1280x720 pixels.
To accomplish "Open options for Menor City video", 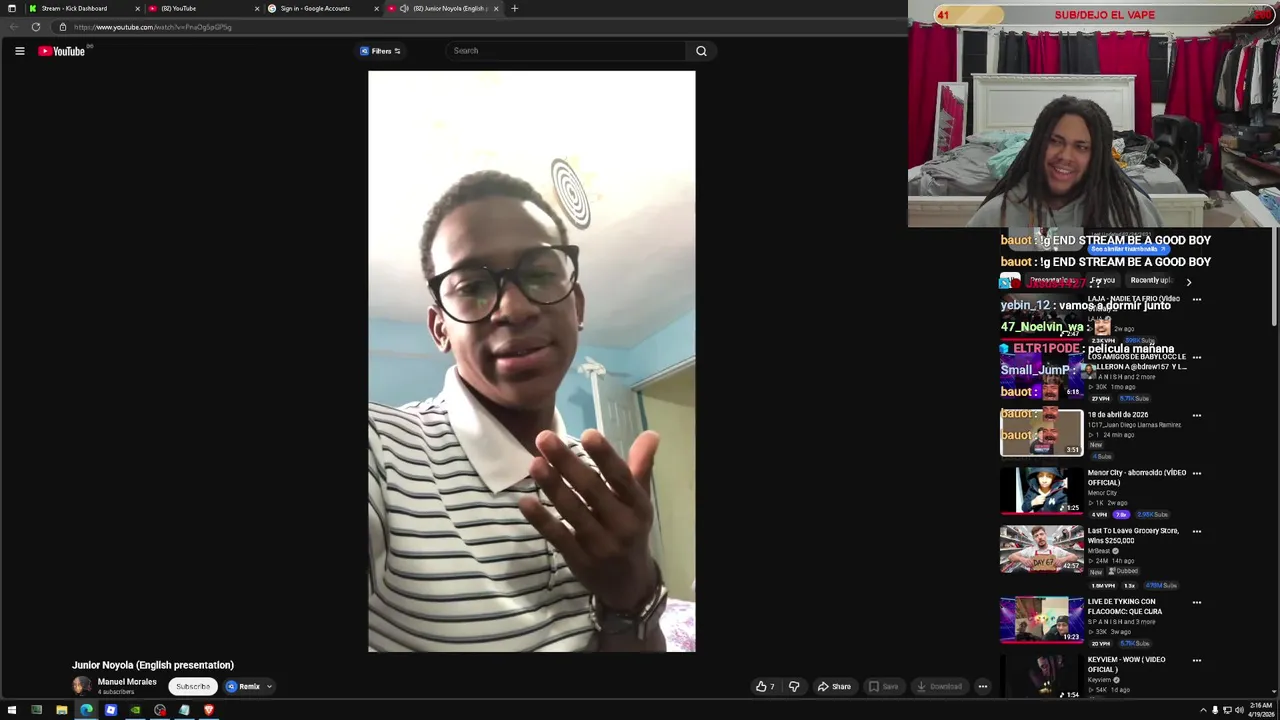I will click(x=1197, y=473).
